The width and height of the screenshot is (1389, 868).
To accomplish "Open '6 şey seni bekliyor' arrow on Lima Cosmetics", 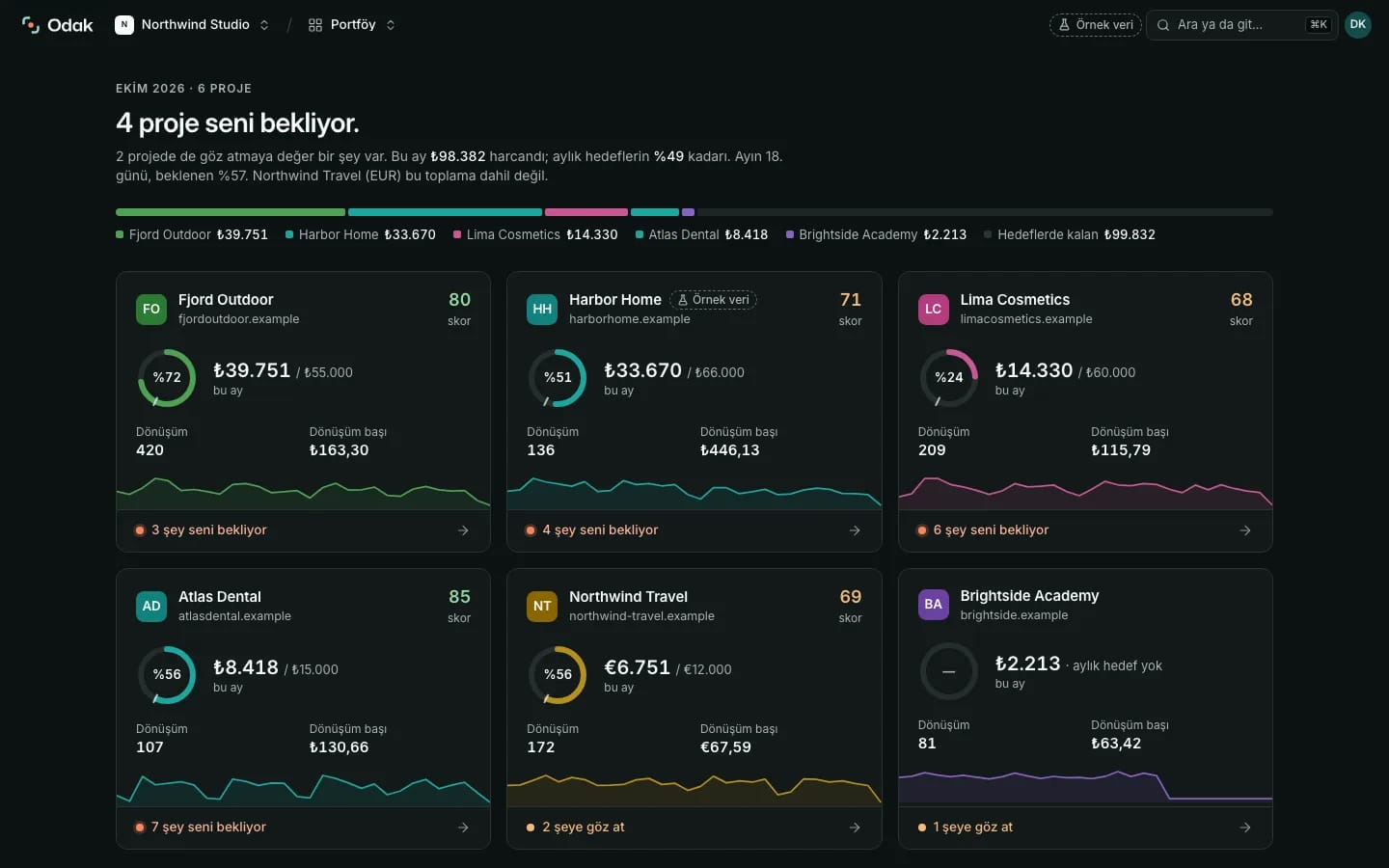I will tap(1245, 530).
